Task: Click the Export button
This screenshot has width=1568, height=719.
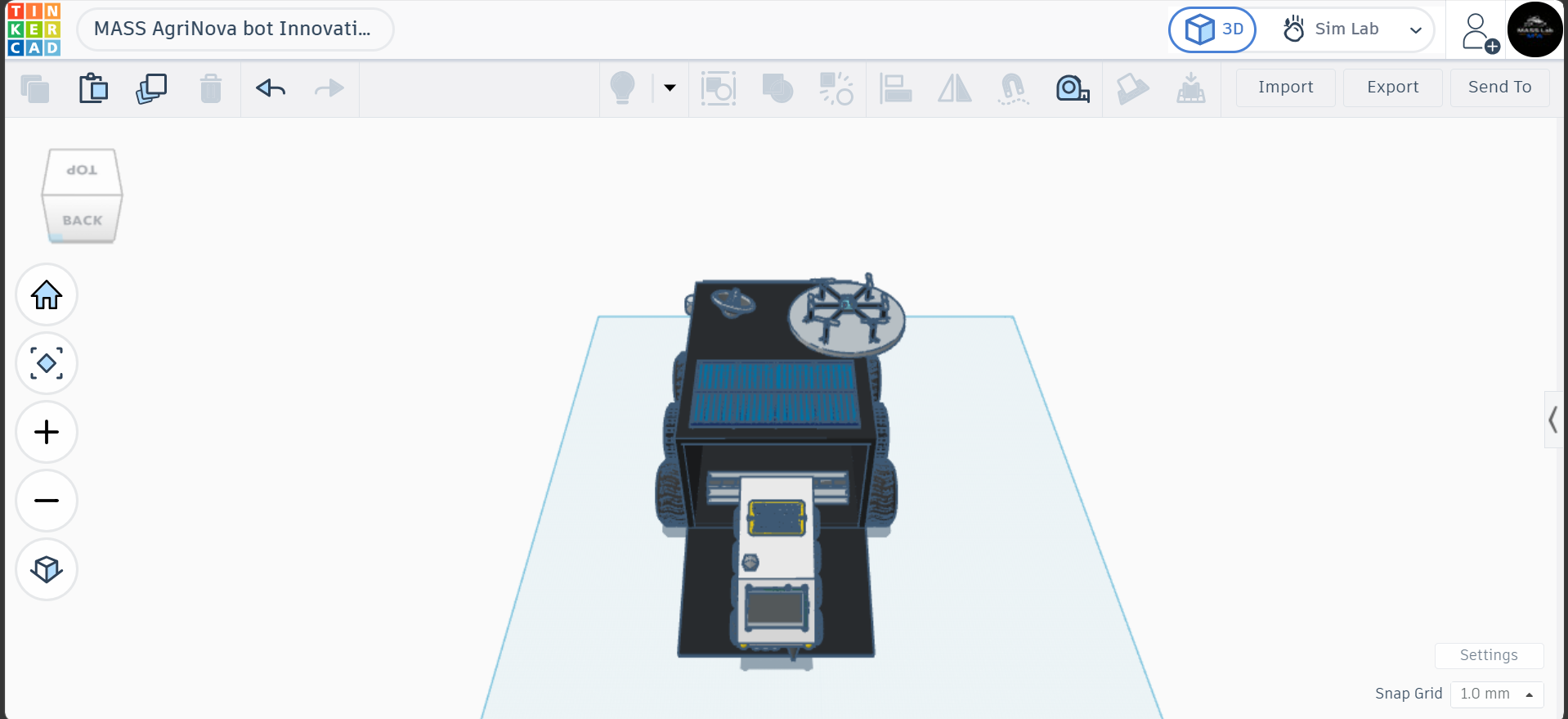Action: point(1392,87)
